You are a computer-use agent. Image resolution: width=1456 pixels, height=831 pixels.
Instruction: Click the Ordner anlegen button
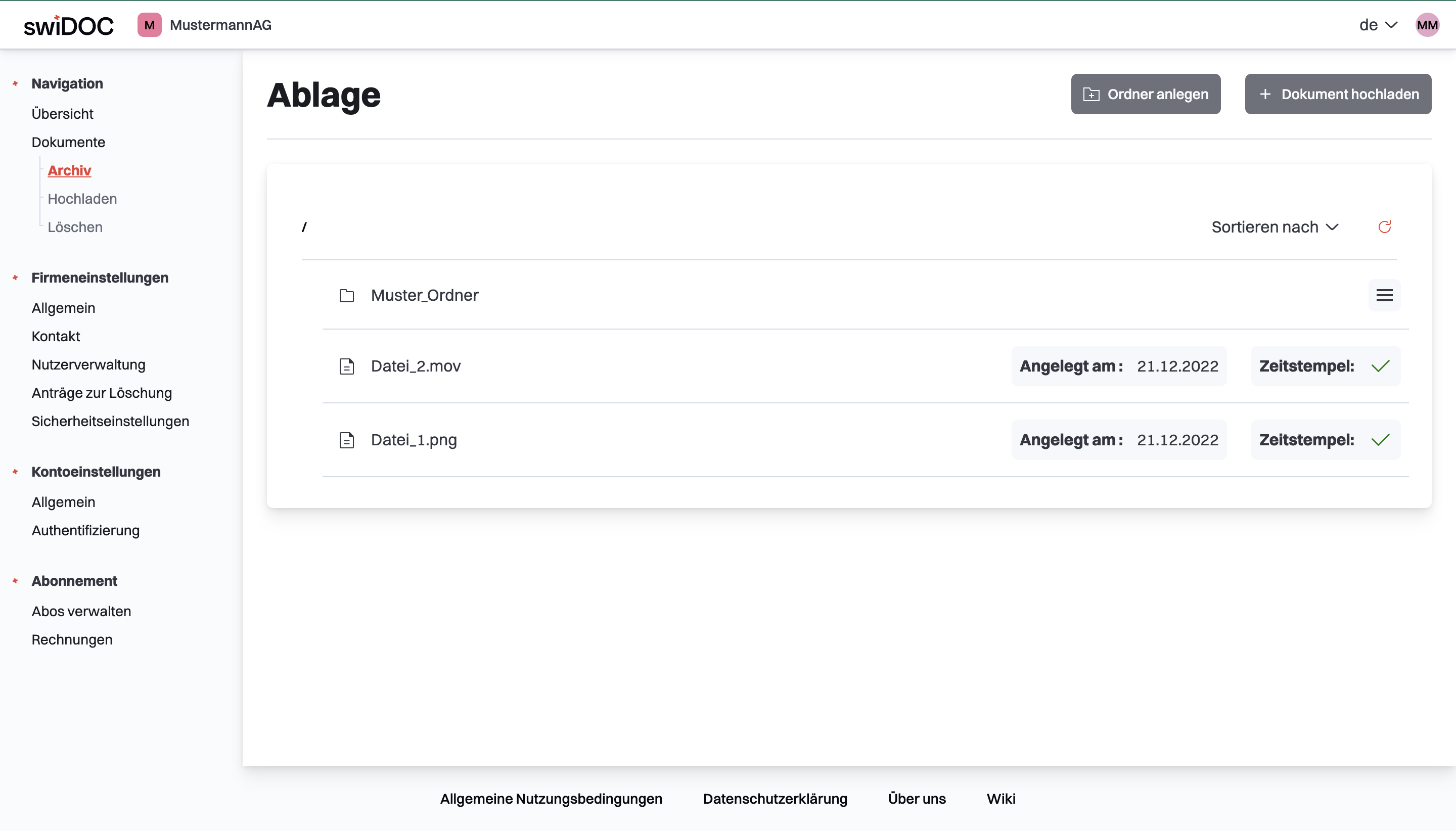tap(1146, 94)
